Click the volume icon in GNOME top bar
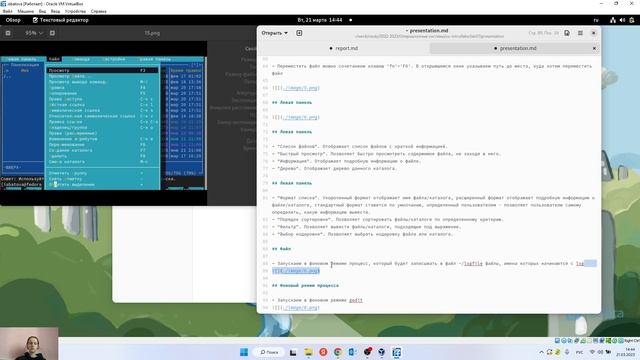This screenshot has height=360, width=640. coord(622,20)
